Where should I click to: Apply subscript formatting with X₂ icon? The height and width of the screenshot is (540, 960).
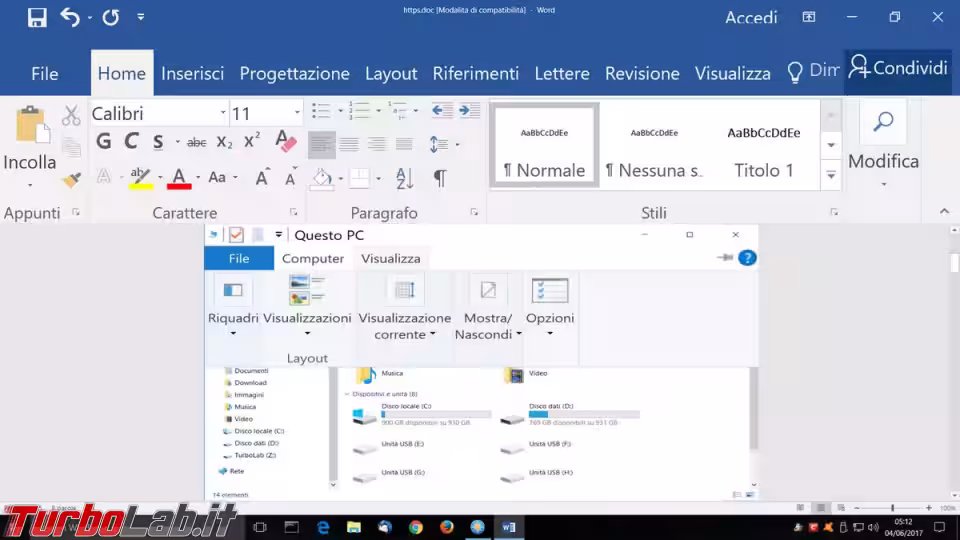point(224,142)
